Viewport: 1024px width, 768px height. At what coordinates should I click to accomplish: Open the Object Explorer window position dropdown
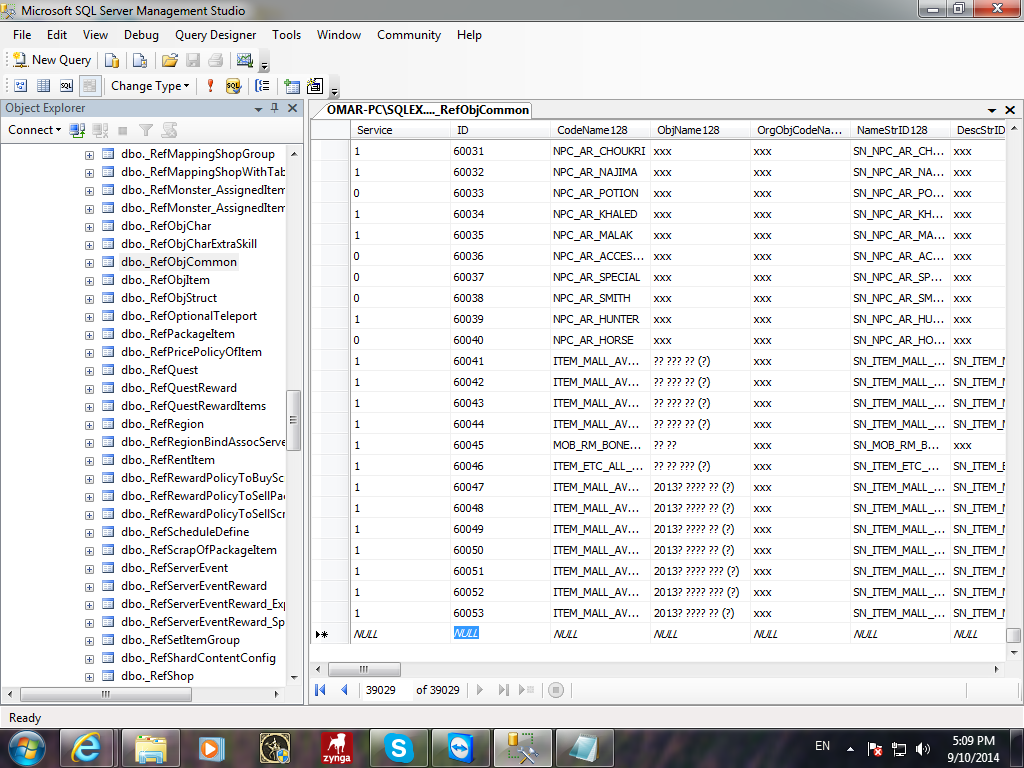[x=259, y=108]
